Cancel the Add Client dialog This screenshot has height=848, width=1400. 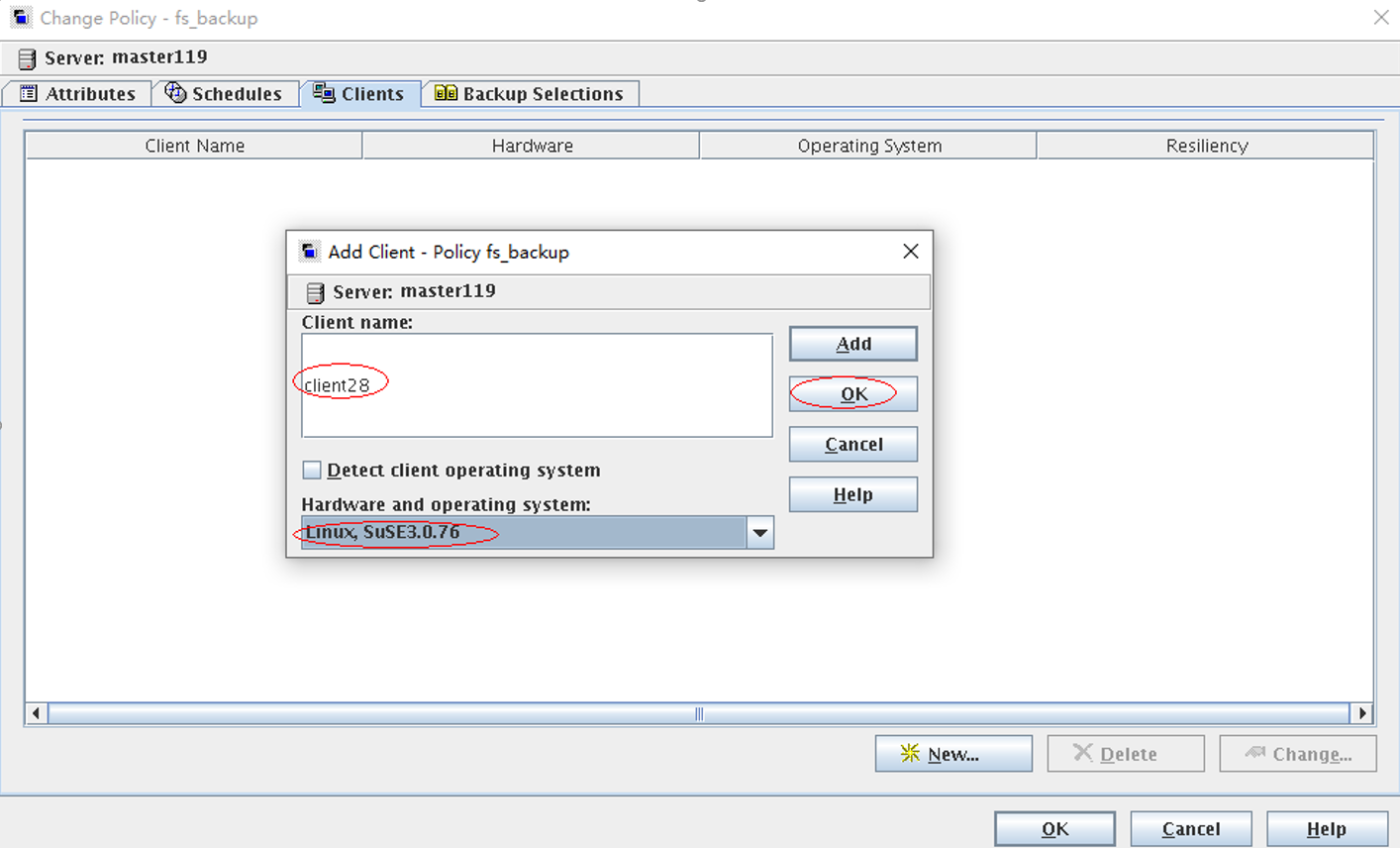[852, 444]
